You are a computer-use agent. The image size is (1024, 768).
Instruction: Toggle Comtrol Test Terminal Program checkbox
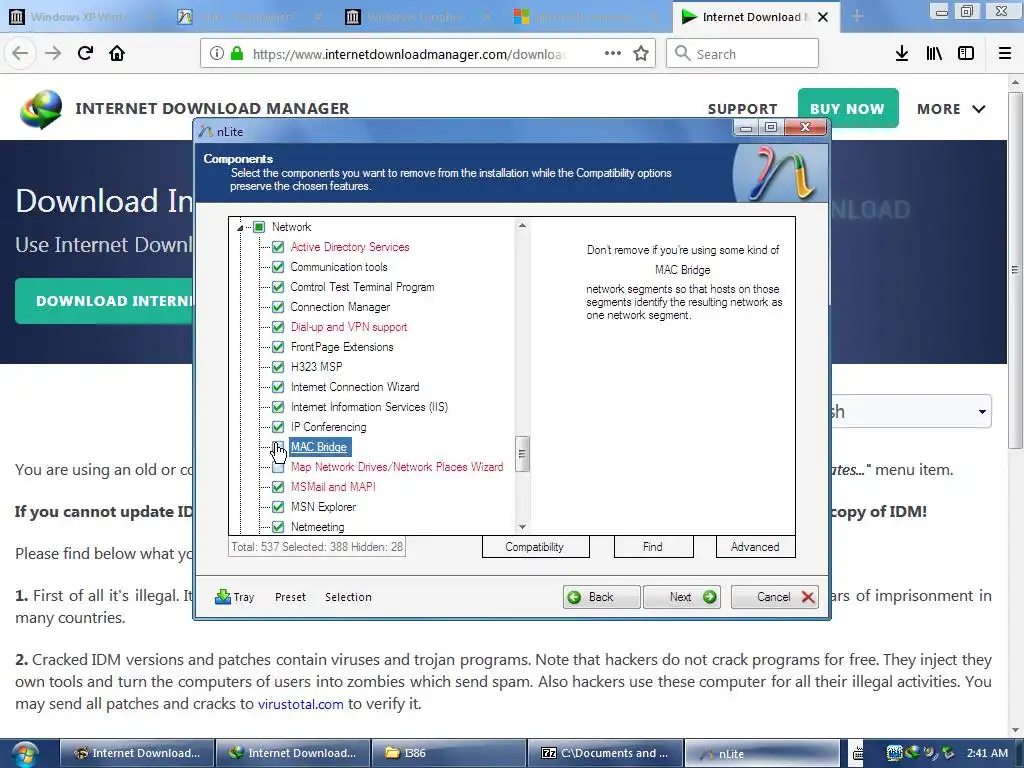[278, 287]
